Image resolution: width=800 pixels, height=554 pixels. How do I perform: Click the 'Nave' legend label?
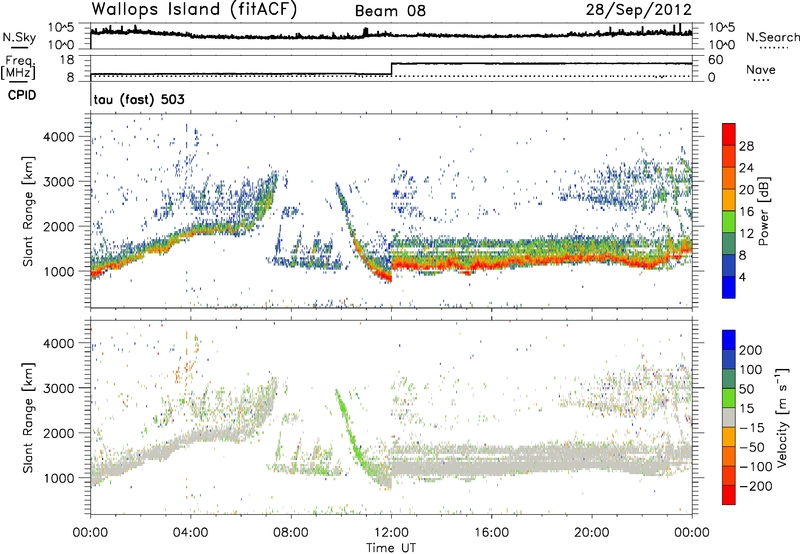[761, 70]
